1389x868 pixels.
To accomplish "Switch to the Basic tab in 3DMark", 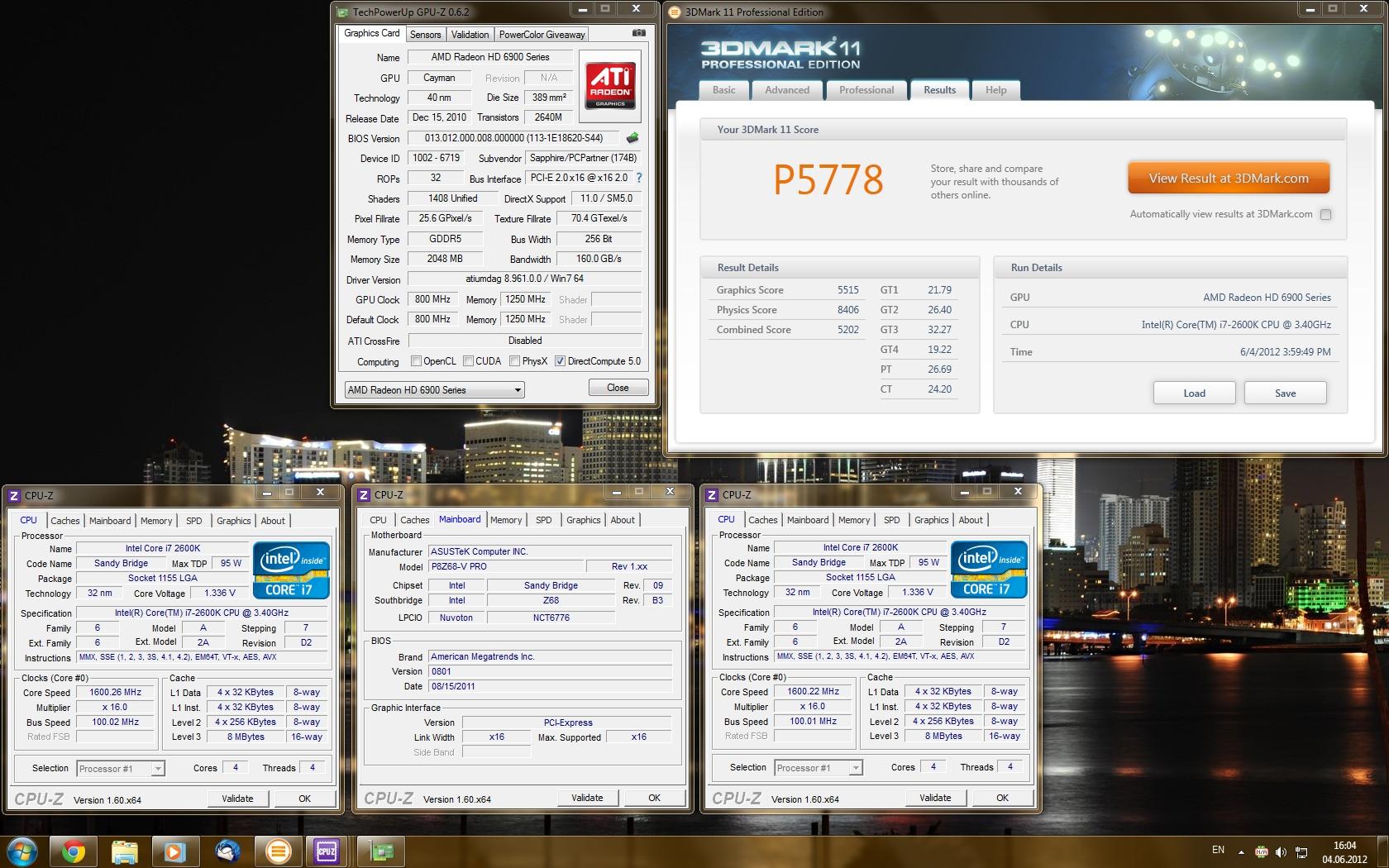I will (723, 90).
